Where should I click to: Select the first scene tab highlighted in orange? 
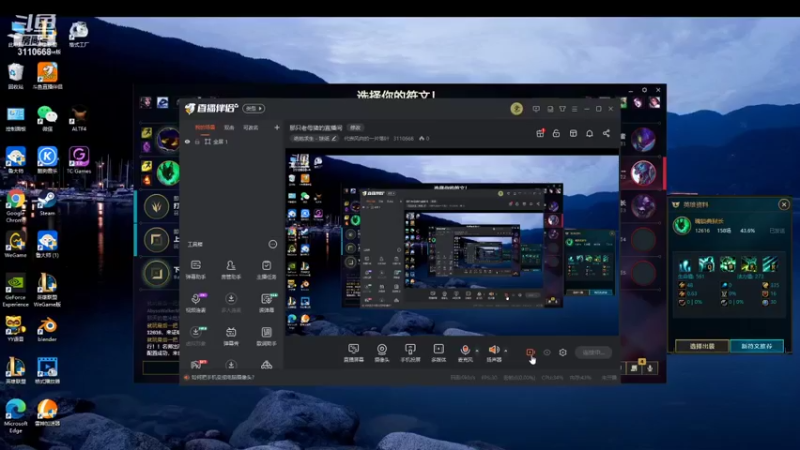tap(205, 128)
